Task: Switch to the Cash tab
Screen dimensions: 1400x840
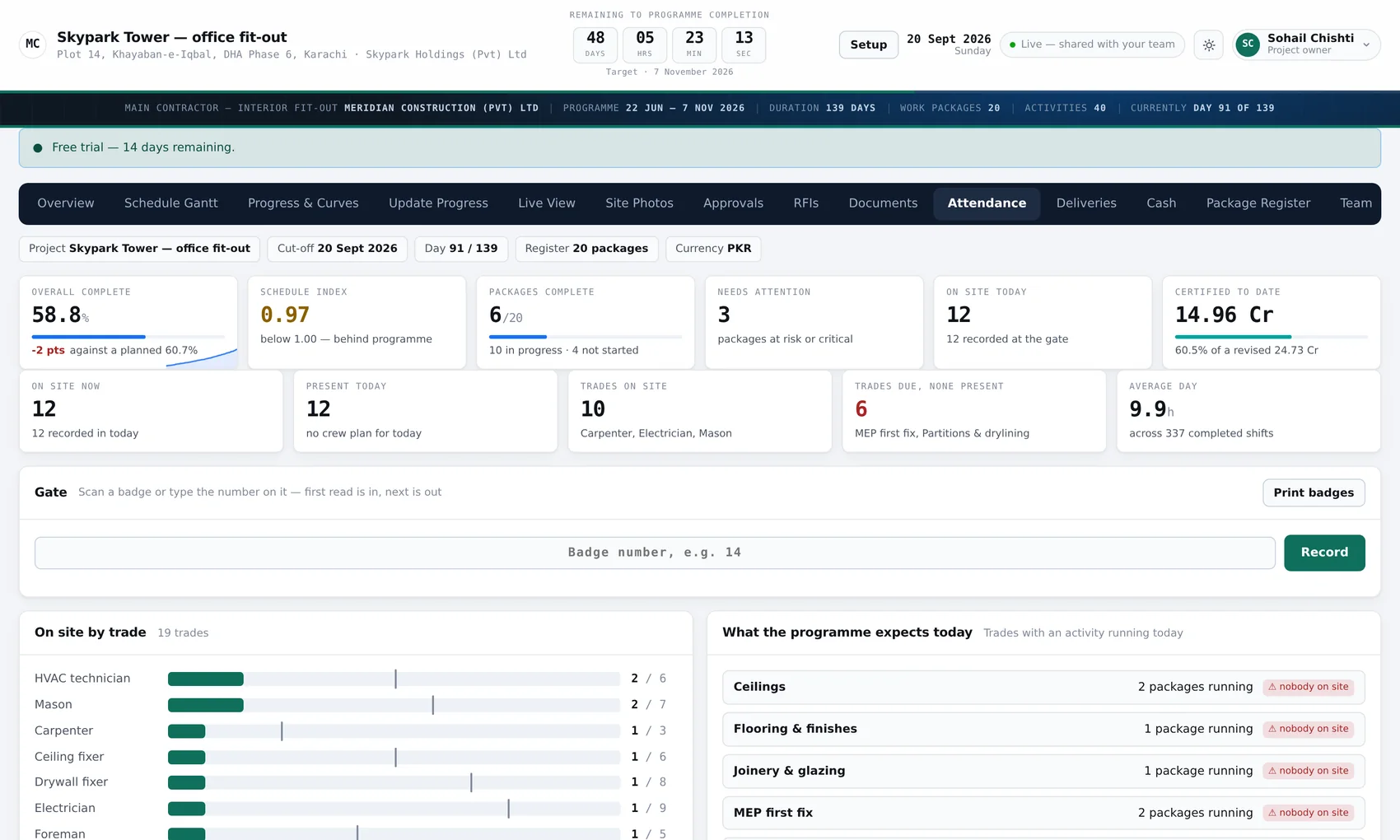Action: point(1161,203)
